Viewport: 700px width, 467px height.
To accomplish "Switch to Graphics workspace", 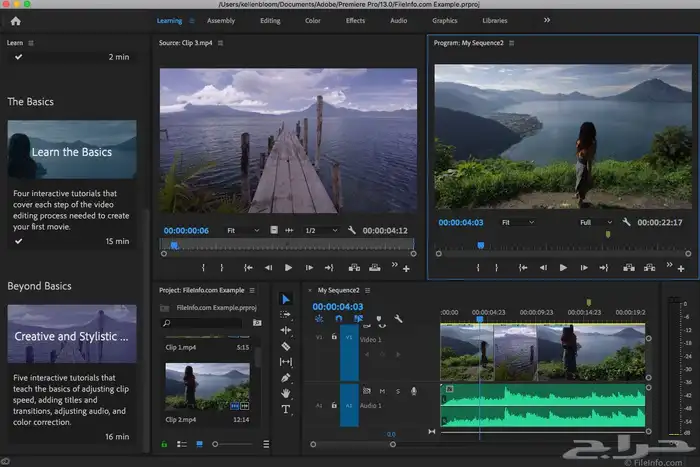I will click(x=445, y=21).
